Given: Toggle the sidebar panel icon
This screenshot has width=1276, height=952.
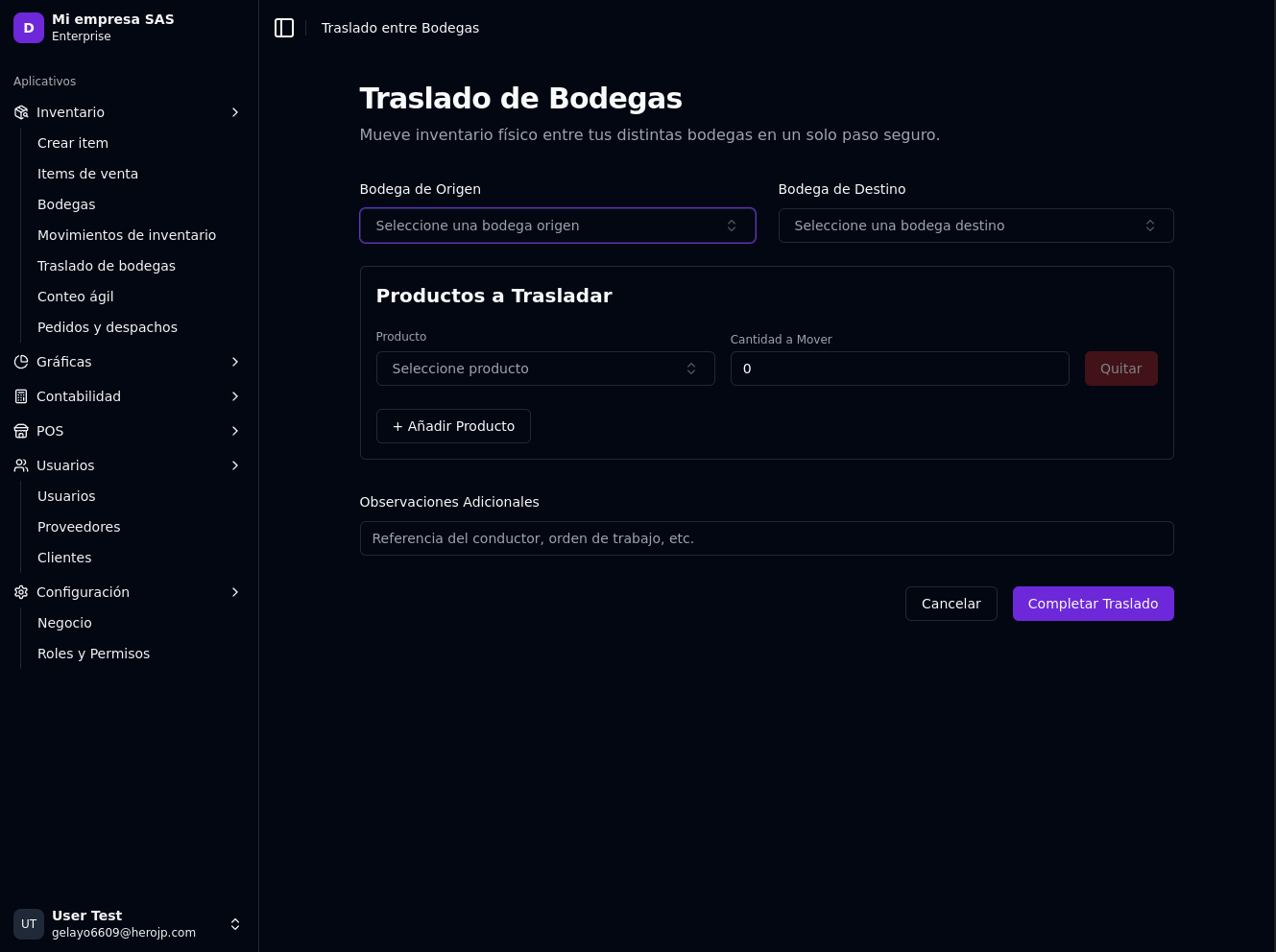Looking at the screenshot, I should [x=284, y=28].
